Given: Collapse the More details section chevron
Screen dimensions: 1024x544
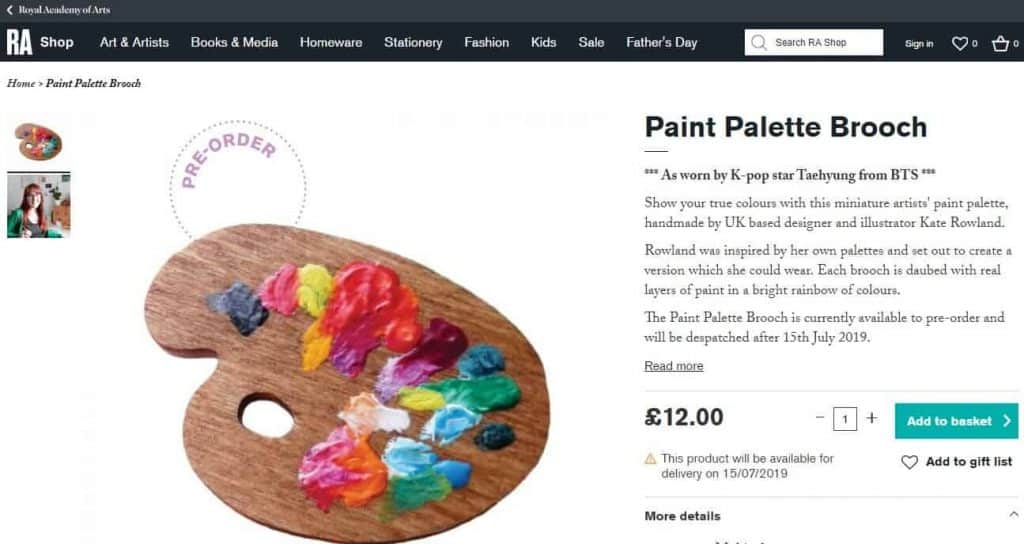Looking at the screenshot, I should [1013, 515].
